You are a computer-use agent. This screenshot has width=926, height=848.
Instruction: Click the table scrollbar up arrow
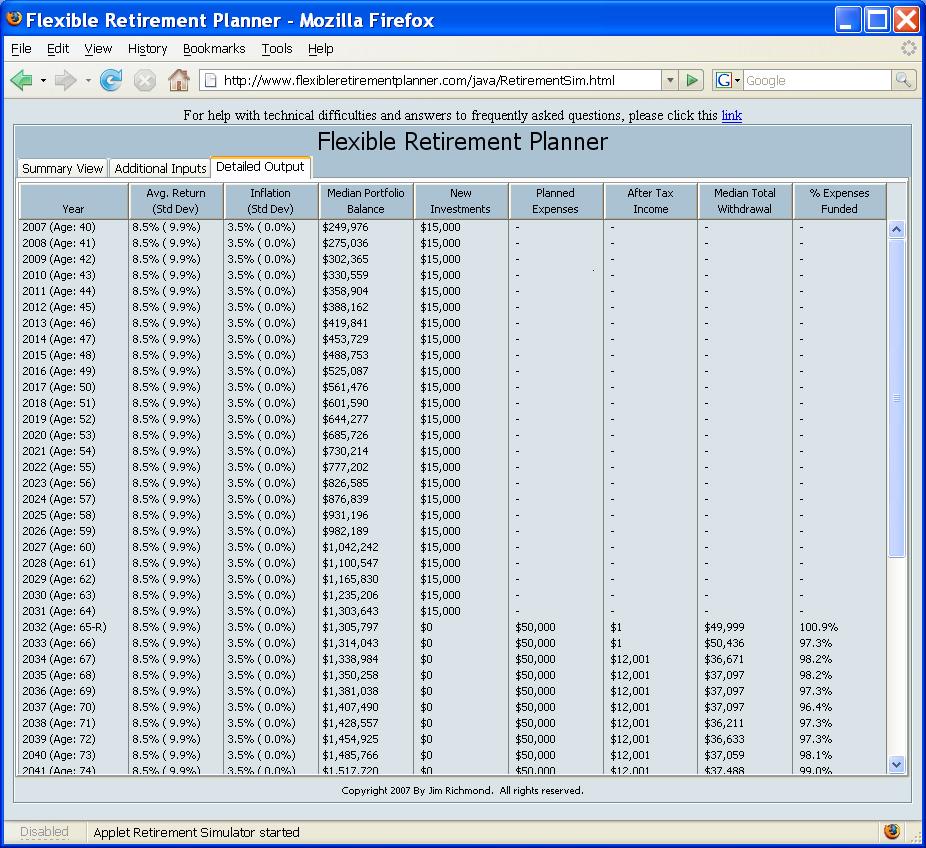click(x=896, y=229)
